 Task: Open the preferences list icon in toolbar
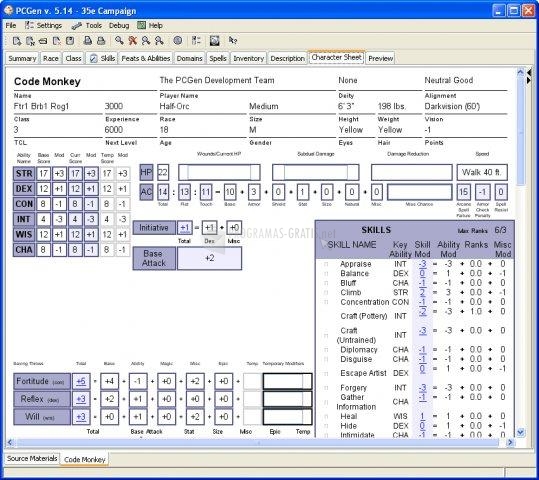tap(196, 41)
